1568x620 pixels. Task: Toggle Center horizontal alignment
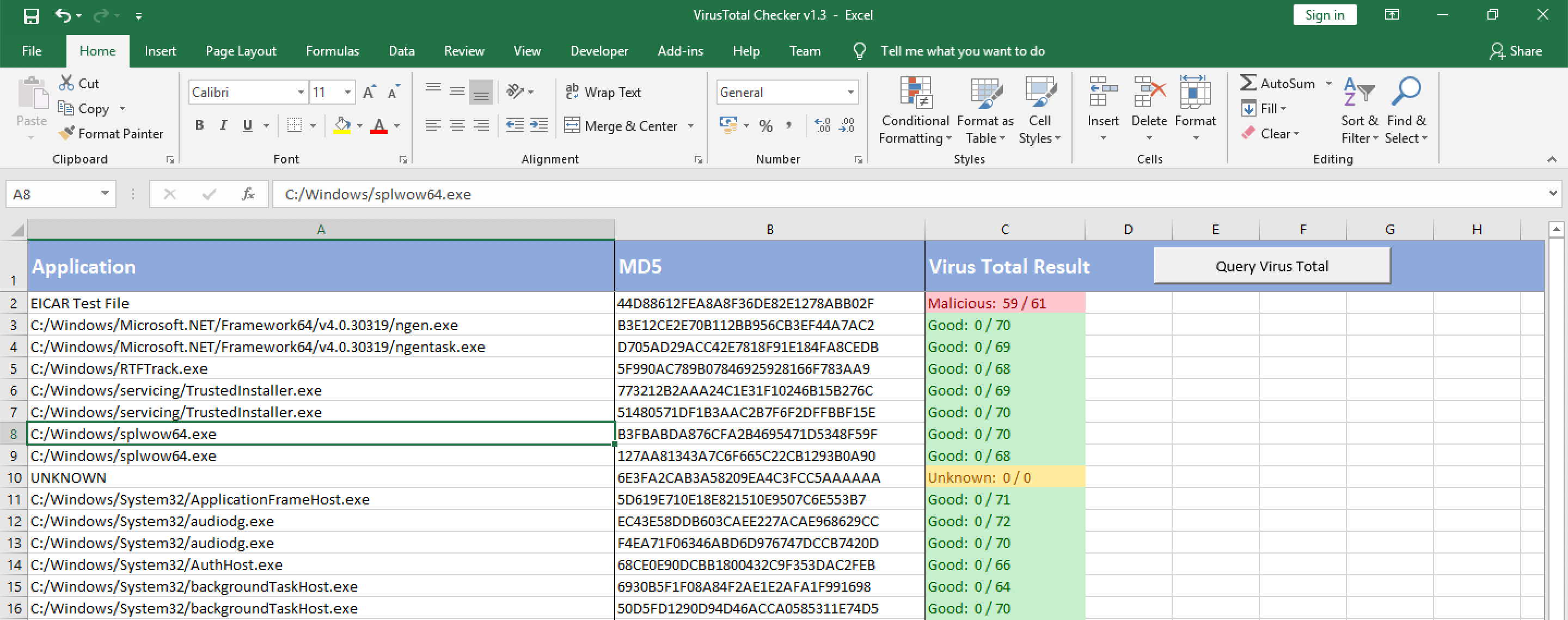tap(457, 125)
